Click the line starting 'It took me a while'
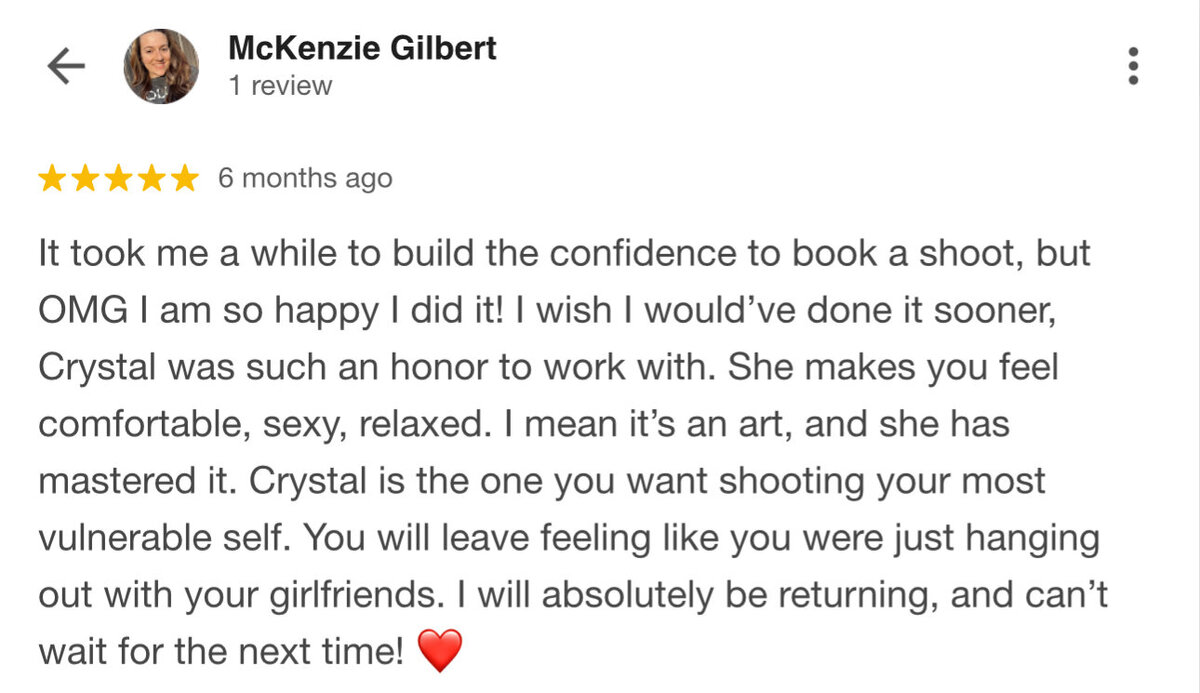 point(564,254)
